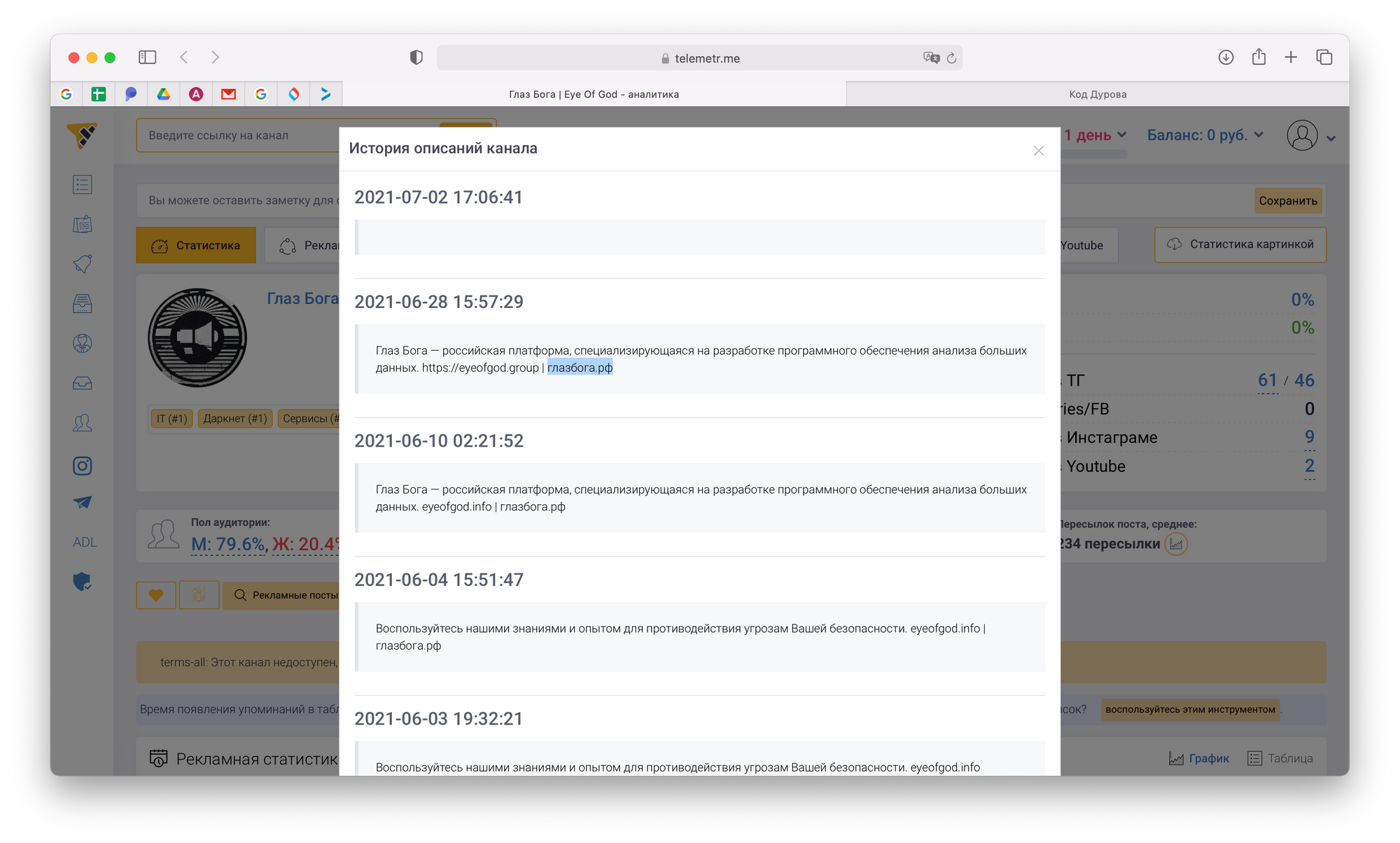Image resolution: width=1400 pixels, height=843 pixels.
Task: Click the Youtube mentions count 2
Action: (x=1310, y=466)
